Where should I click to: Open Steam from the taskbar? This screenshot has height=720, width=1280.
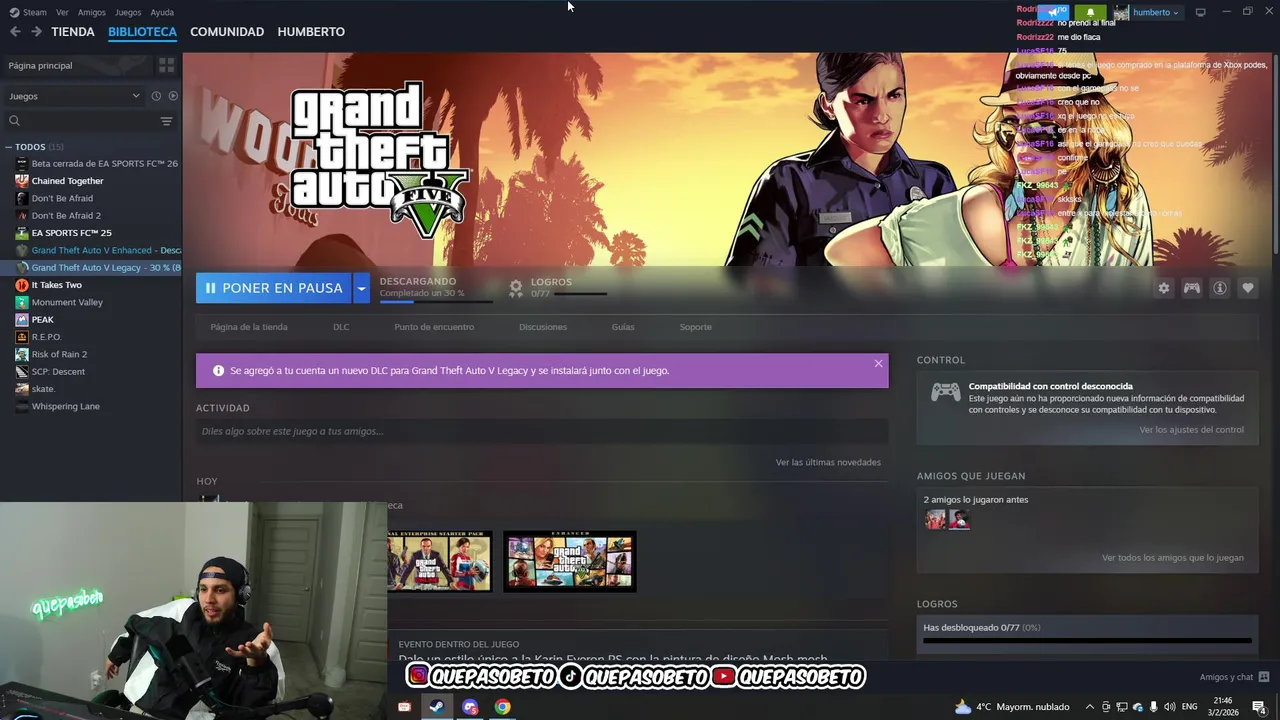point(436,707)
